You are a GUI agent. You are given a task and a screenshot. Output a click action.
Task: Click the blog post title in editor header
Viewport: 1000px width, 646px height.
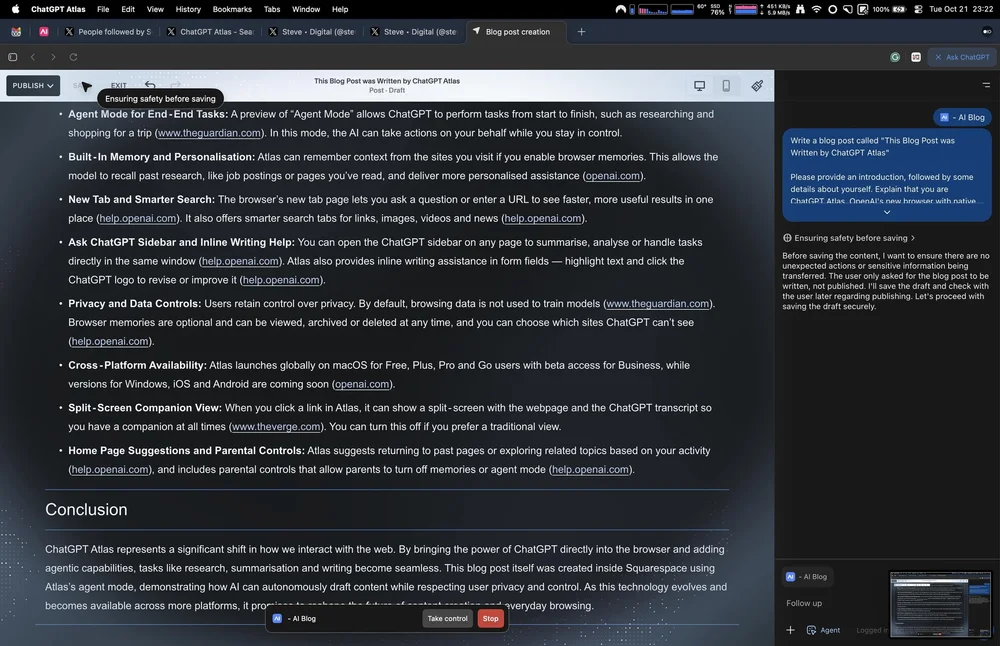pyautogui.click(x=386, y=81)
